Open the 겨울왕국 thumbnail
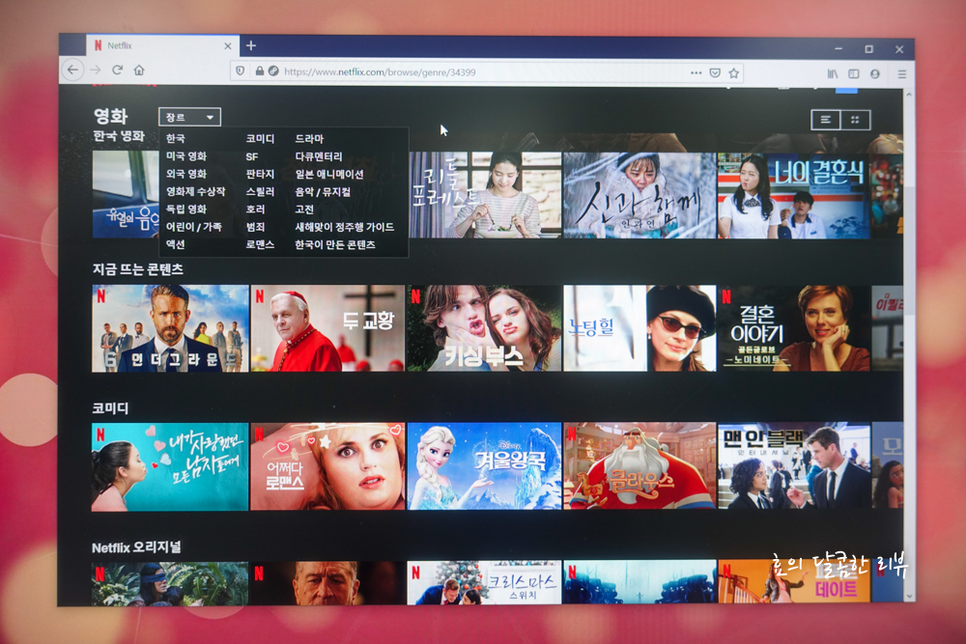966x644 pixels. [x=484, y=466]
